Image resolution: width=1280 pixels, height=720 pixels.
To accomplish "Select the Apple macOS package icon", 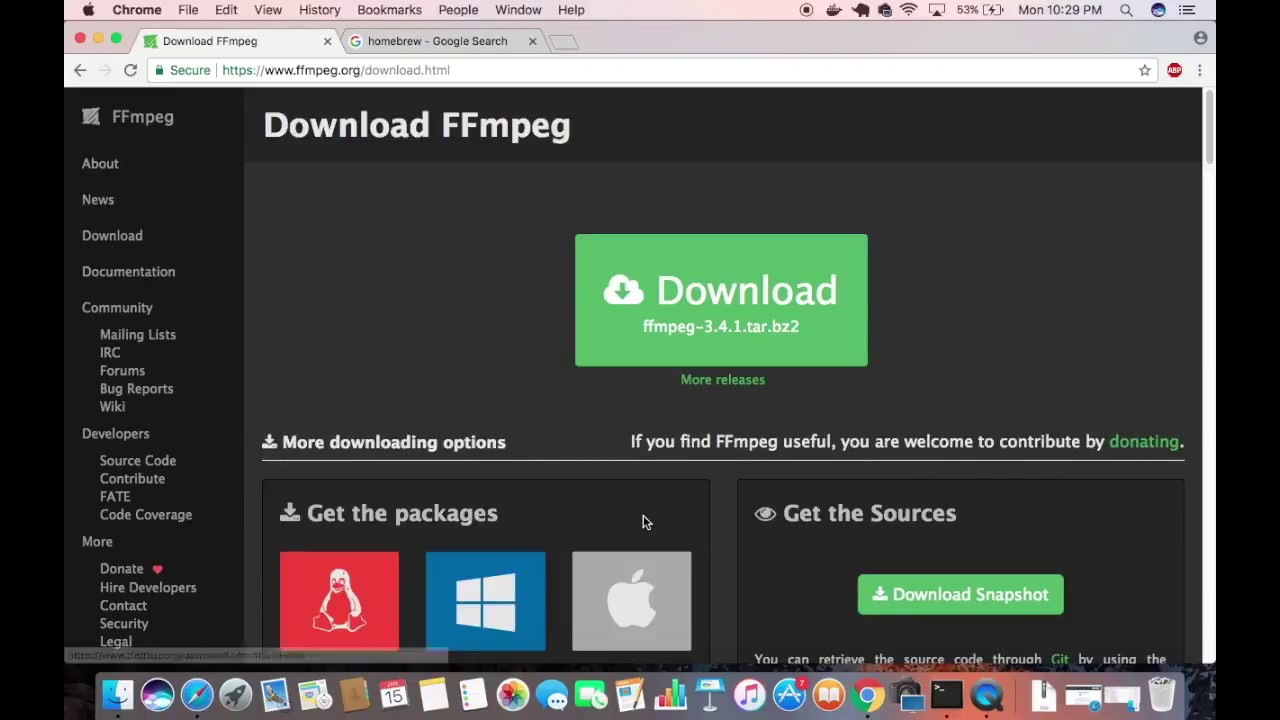I will tap(631, 600).
